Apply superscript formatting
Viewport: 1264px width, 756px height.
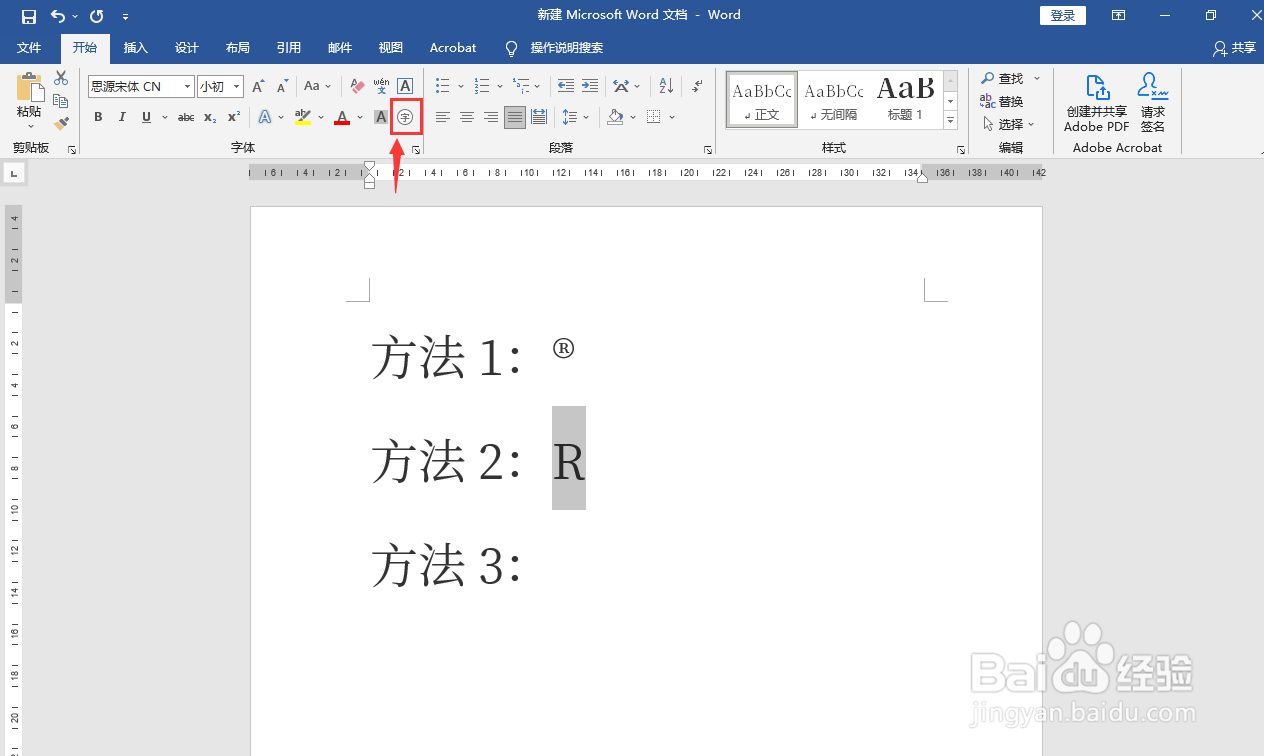click(x=232, y=117)
